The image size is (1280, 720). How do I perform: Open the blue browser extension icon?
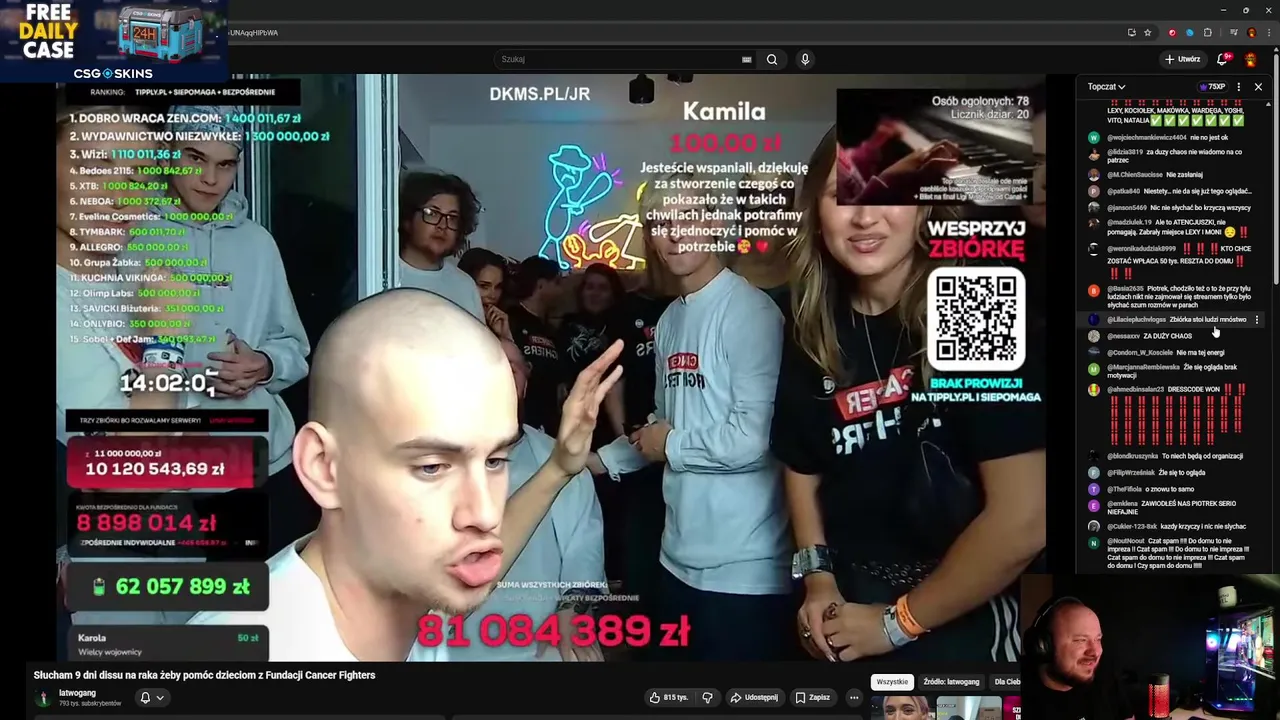click(1189, 32)
